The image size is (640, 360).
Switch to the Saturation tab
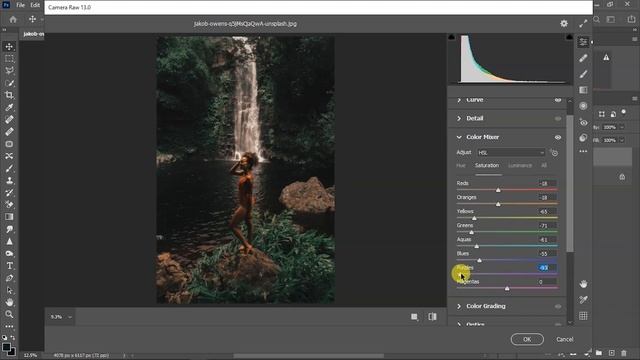487,166
